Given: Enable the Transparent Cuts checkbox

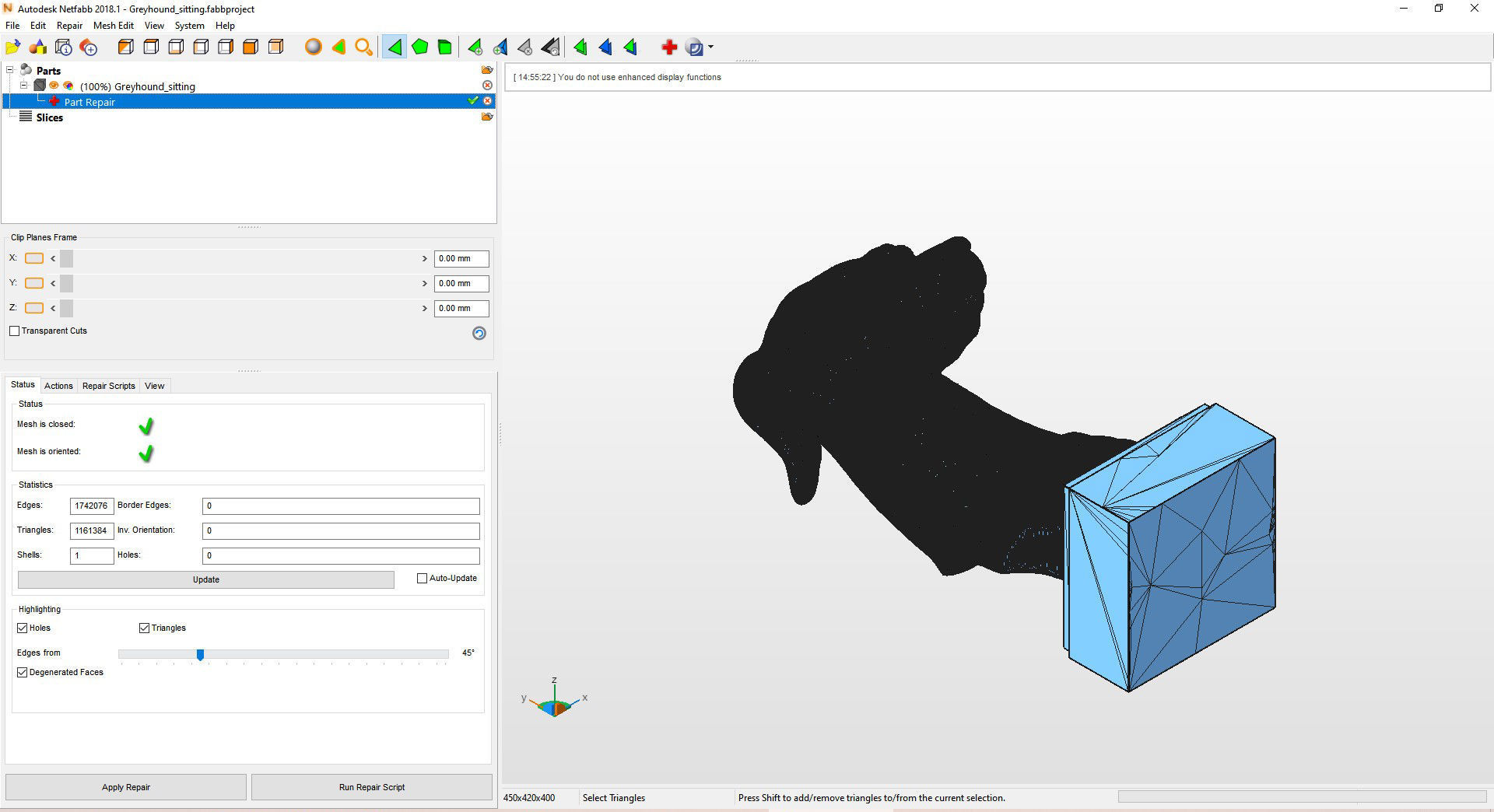Looking at the screenshot, I should pyautogui.click(x=14, y=331).
